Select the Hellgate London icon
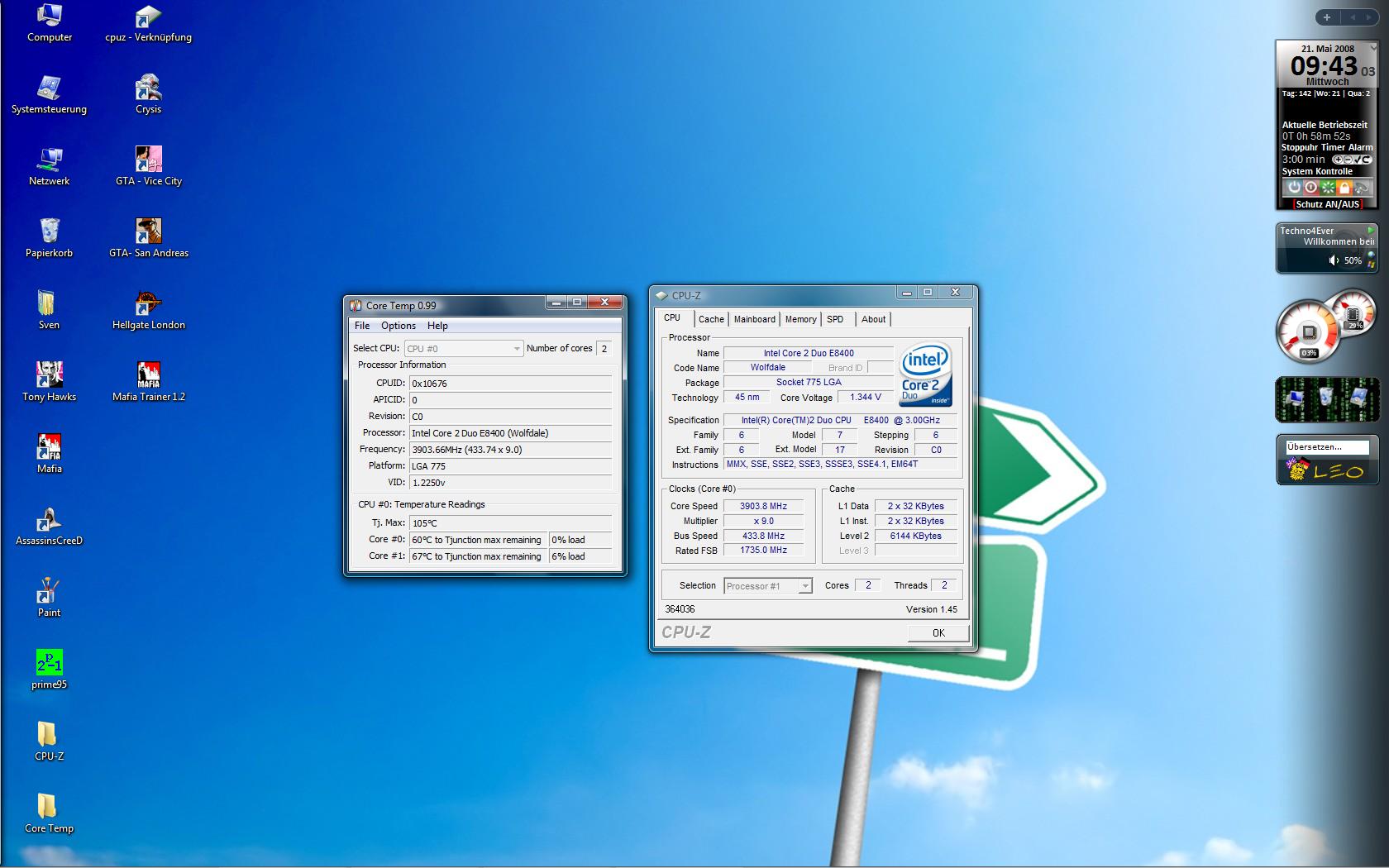Viewport: 1389px width, 868px height. point(148,310)
